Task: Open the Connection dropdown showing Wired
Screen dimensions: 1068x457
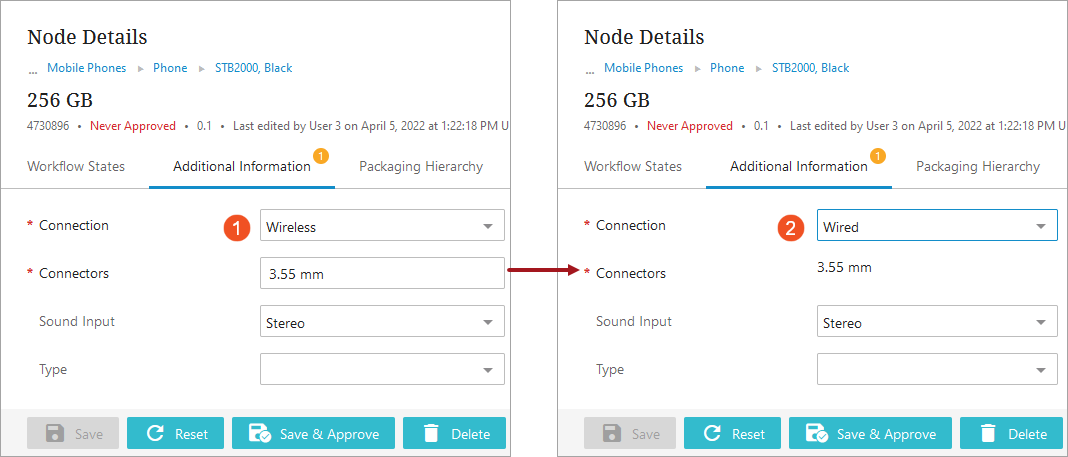Action: 937,226
